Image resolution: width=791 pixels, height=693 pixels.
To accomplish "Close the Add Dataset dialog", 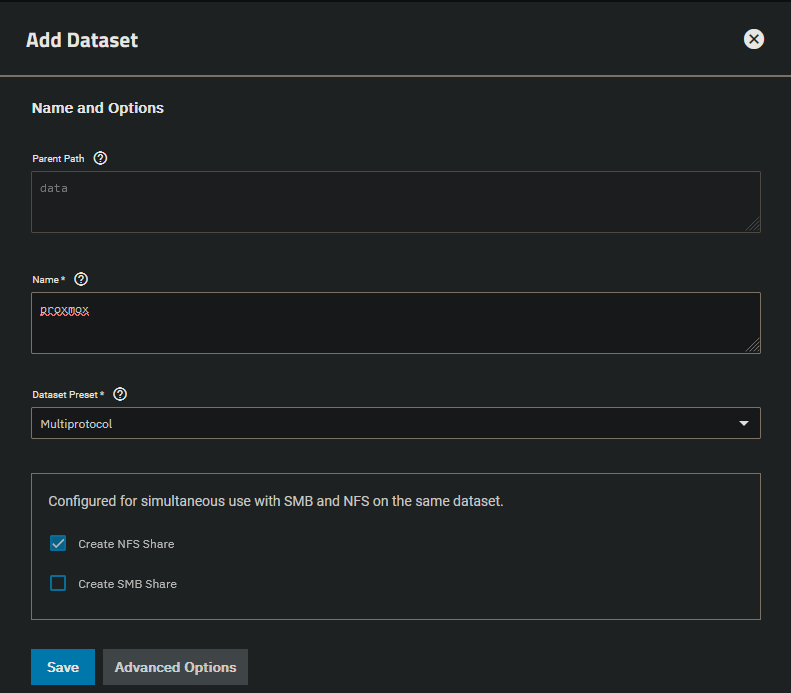I will pos(754,39).
